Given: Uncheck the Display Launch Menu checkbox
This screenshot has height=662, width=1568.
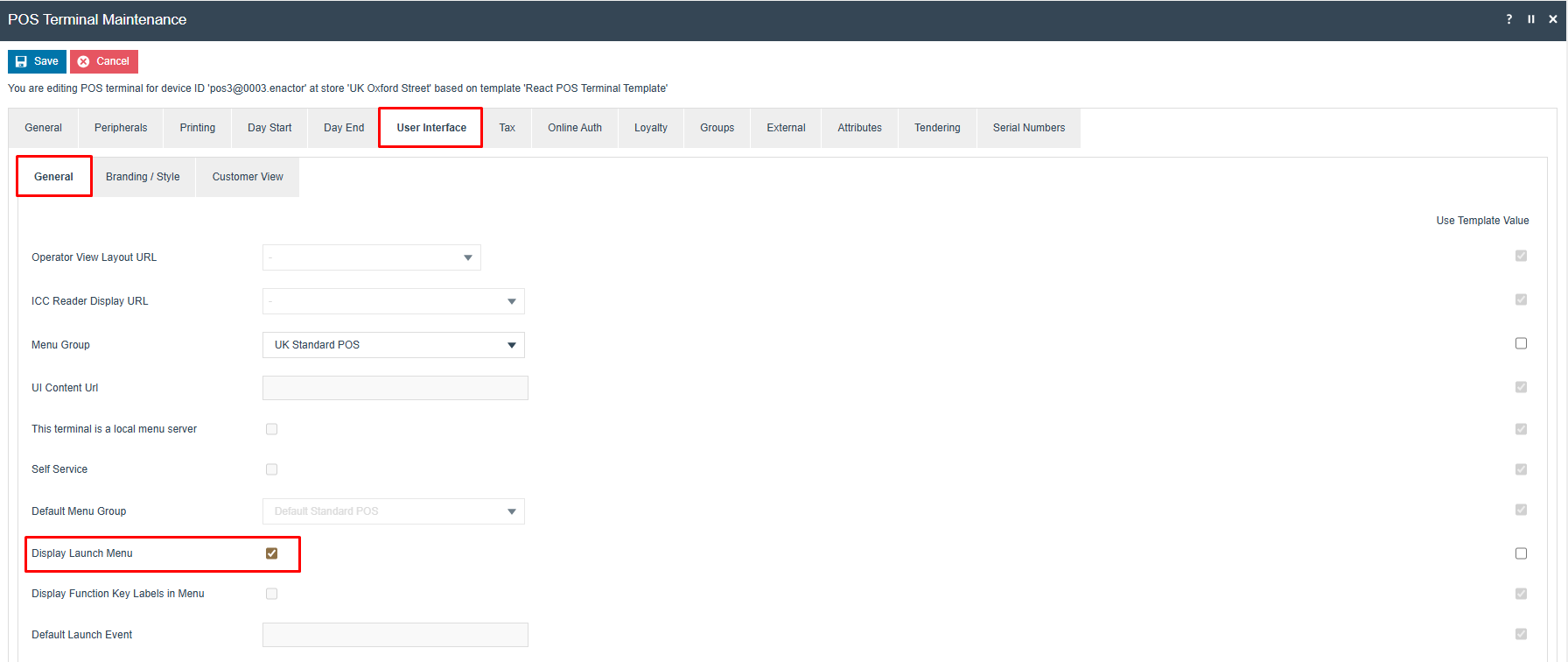Looking at the screenshot, I should click(271, 553).
